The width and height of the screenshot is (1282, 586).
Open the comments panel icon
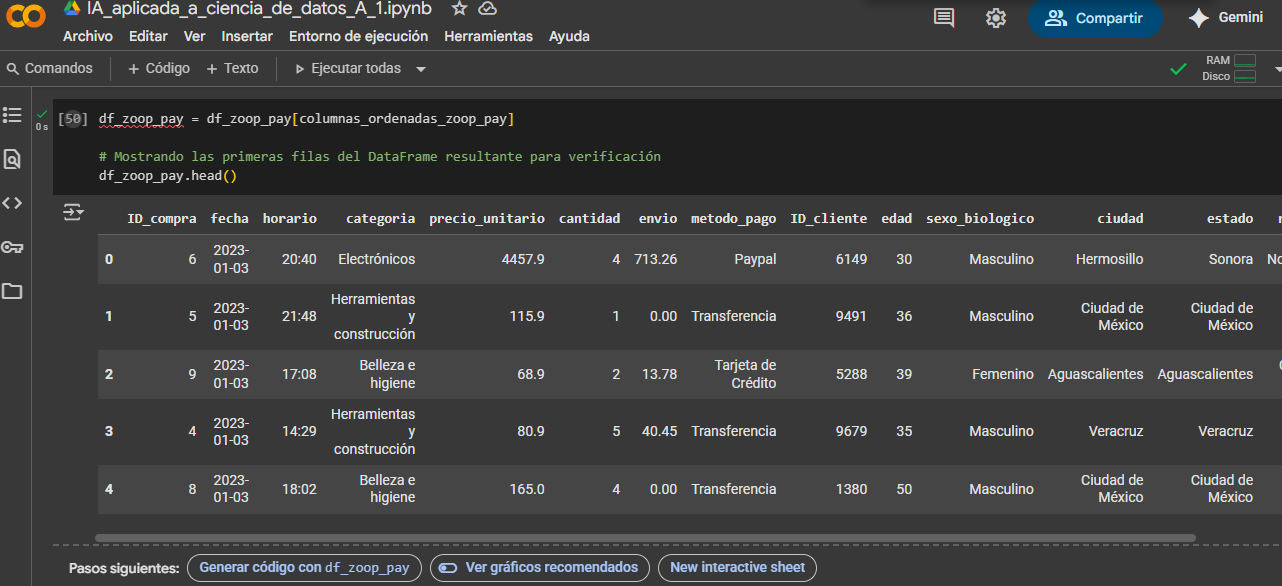(944, 18)
